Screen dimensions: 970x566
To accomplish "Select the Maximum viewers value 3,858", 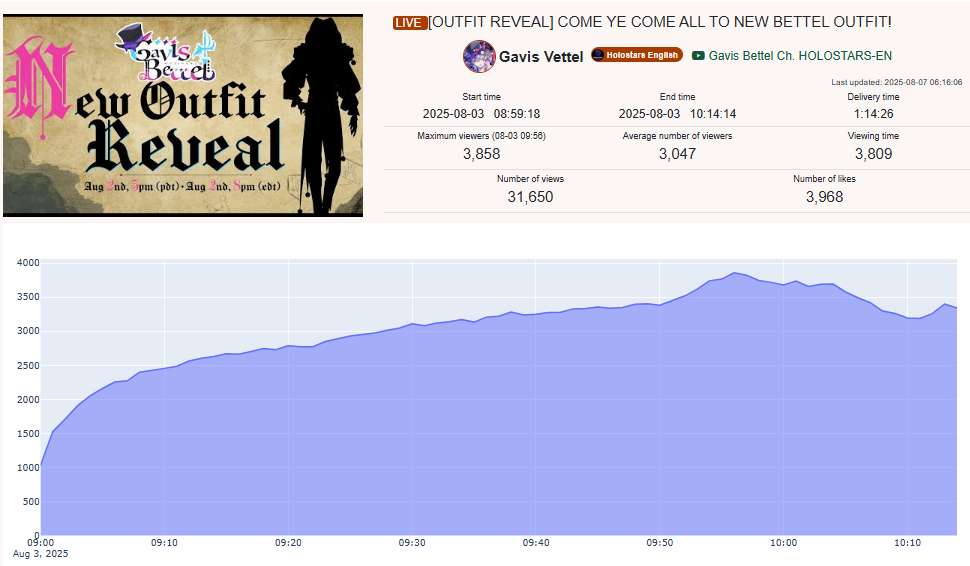I will click(481, 154).
